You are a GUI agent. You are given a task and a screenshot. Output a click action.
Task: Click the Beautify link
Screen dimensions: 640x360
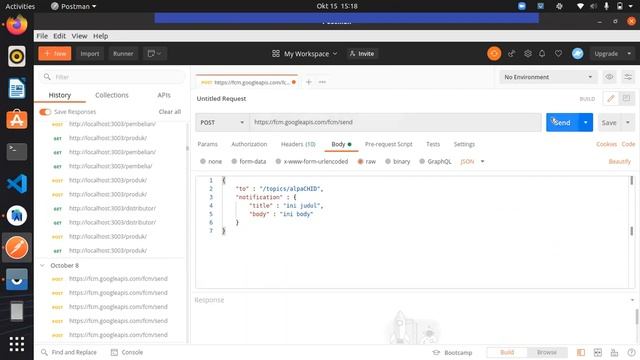620,162
